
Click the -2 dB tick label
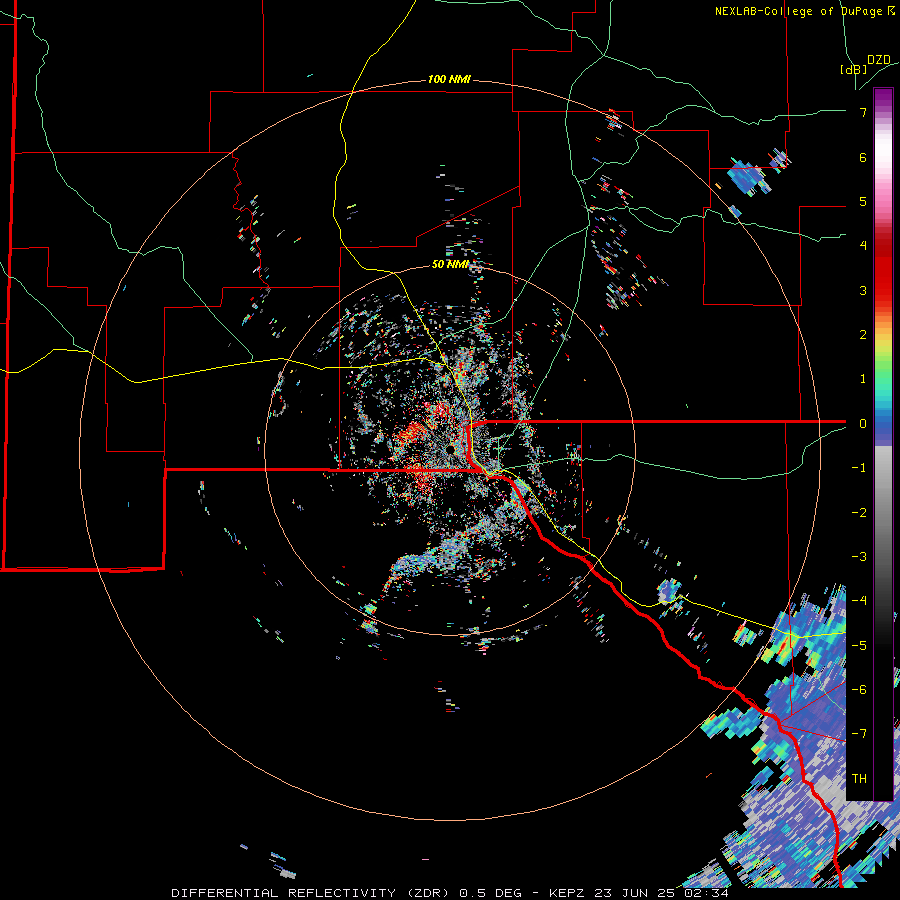(x=859, y=513)
